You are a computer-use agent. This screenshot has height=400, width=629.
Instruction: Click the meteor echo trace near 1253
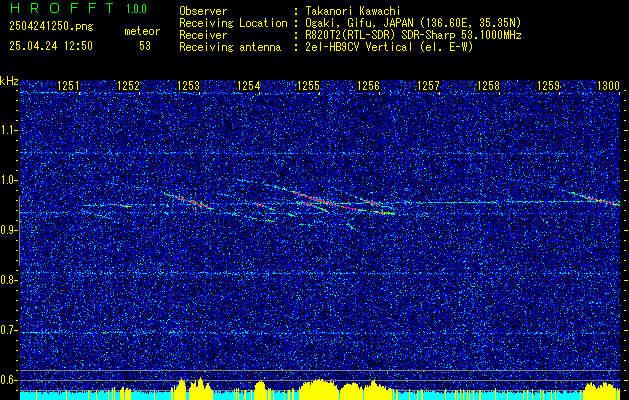pyautogui.click(x=189, y=201)
